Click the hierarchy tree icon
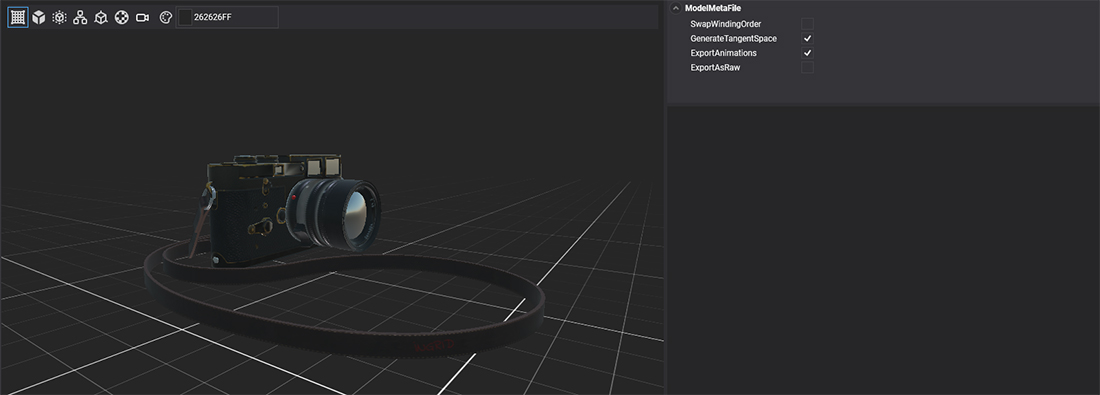The width and height of the screenshot is (1100, 395). coord(80,18)
